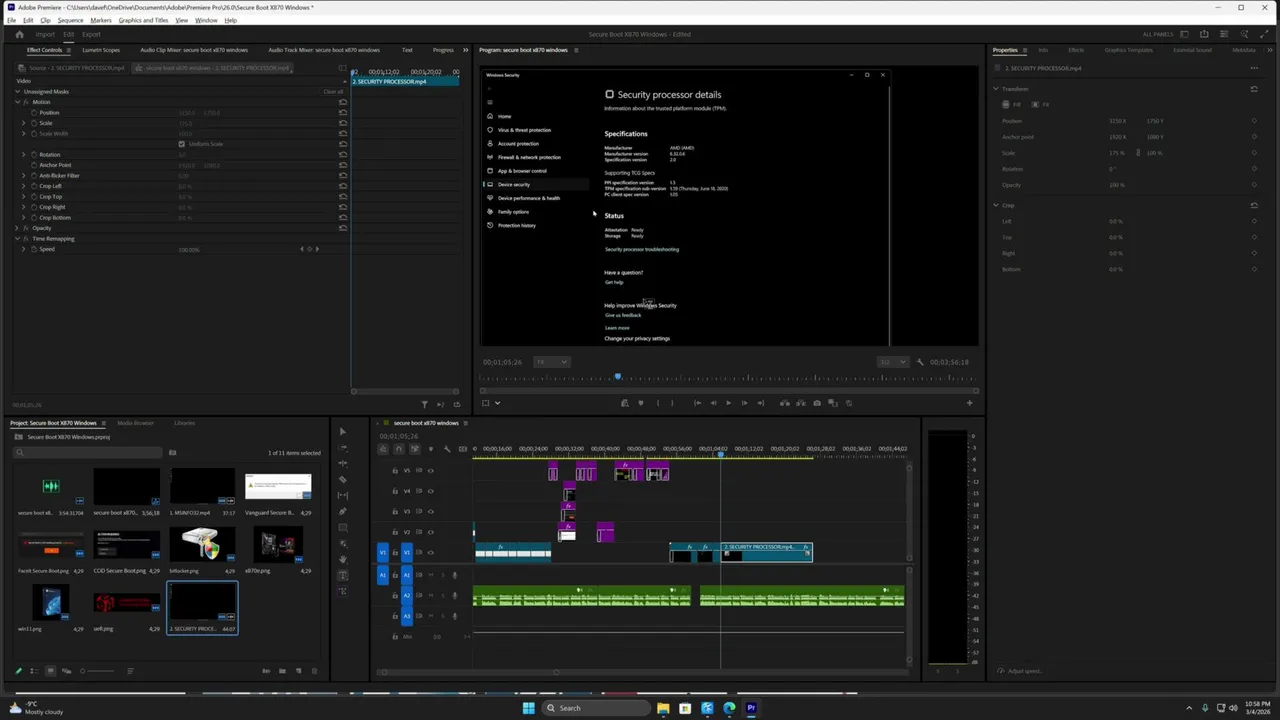Screen dimensions: 1280x720
Task: Select the Hand tool
Action: pos(342,559)
